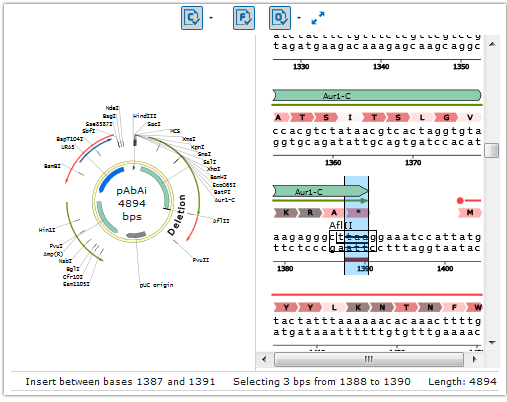Select the BamHI site label
507x402 pixels.
point(219,177)
